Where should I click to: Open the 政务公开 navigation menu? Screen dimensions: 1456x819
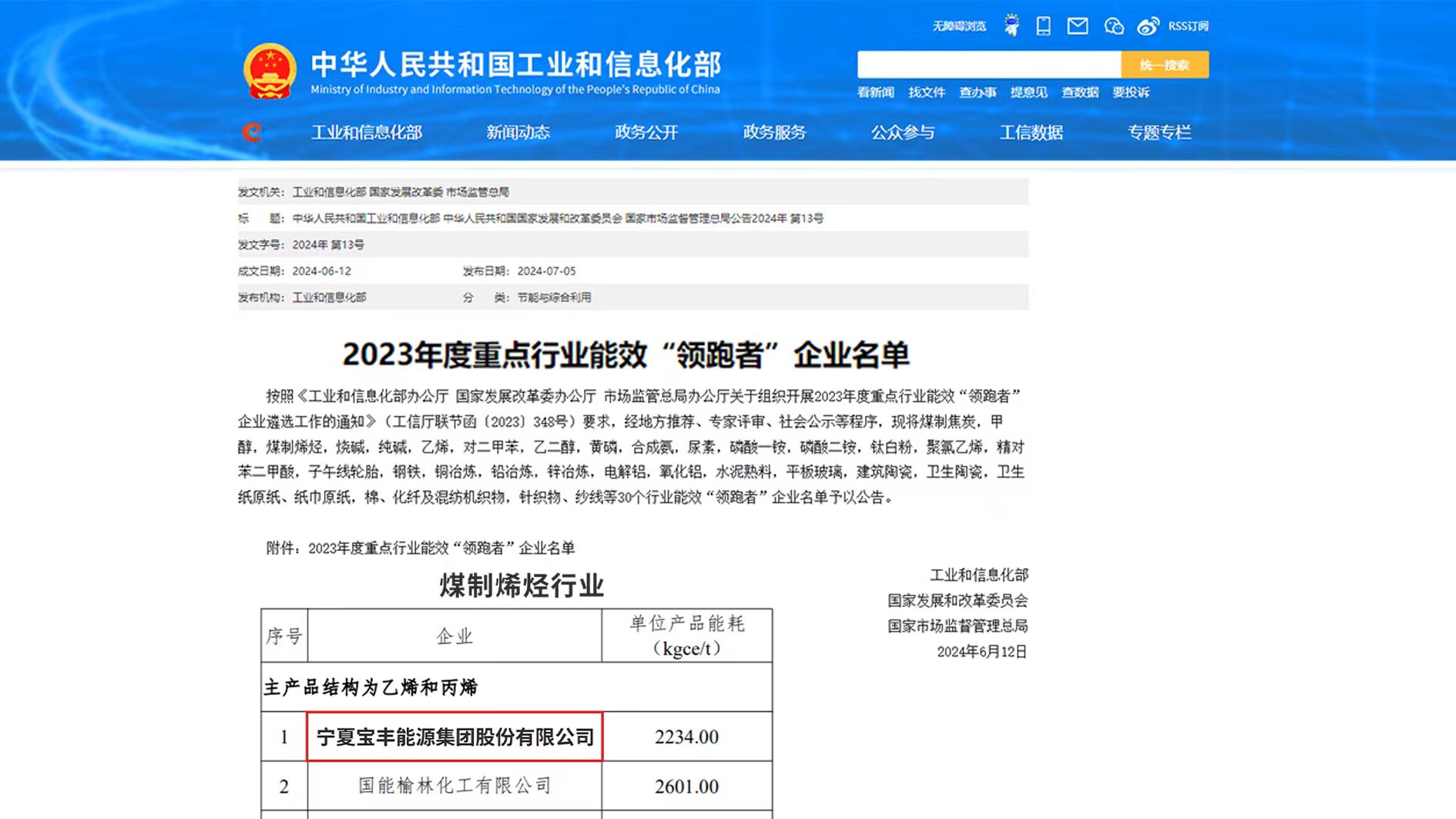coord(646,133)
